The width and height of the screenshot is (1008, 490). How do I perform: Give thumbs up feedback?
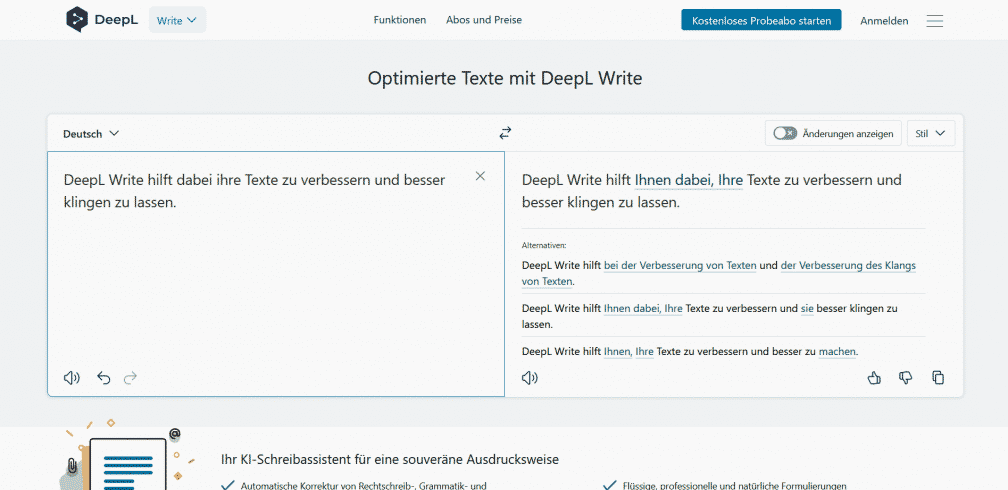coord(874,378)
